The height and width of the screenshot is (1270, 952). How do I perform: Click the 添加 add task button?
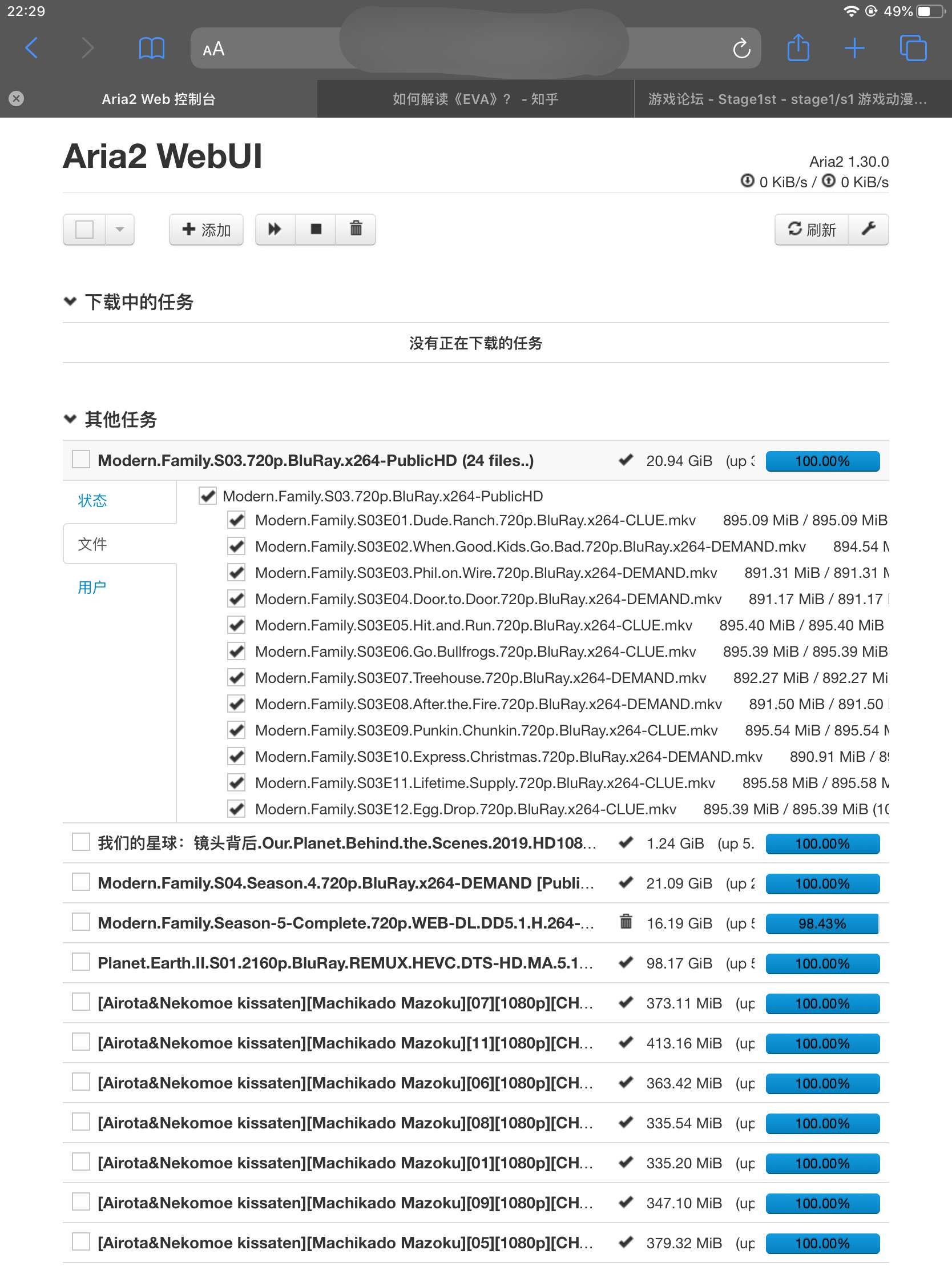[x=206, y=230]
